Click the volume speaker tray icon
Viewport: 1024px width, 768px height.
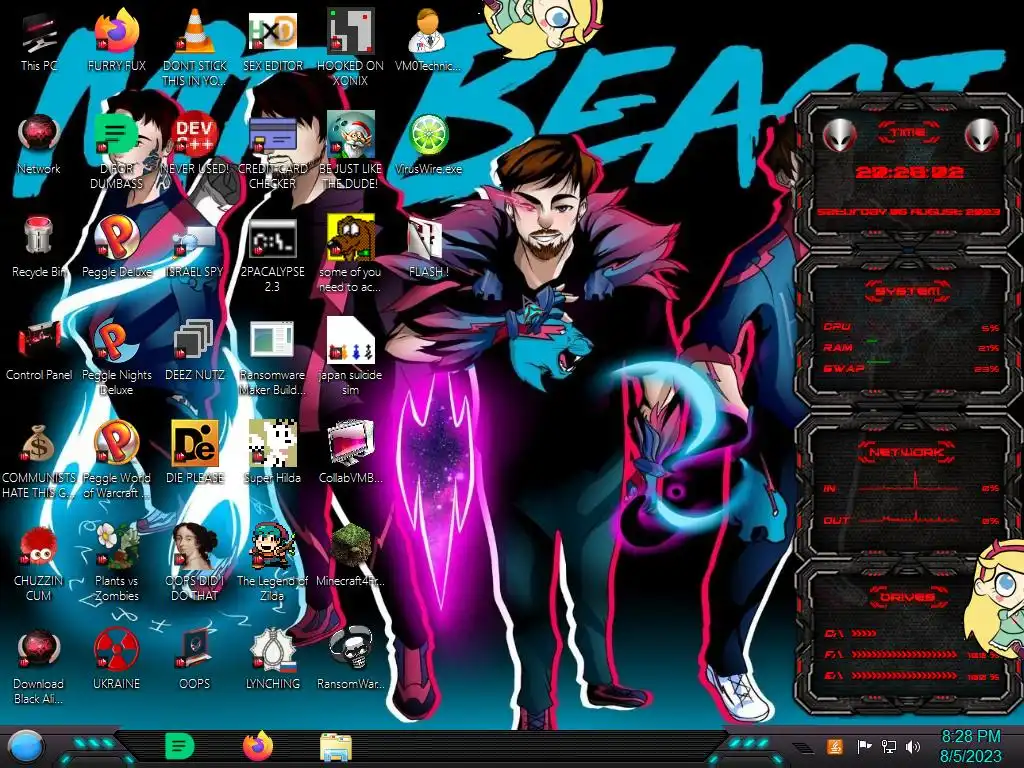pos(913,746)
